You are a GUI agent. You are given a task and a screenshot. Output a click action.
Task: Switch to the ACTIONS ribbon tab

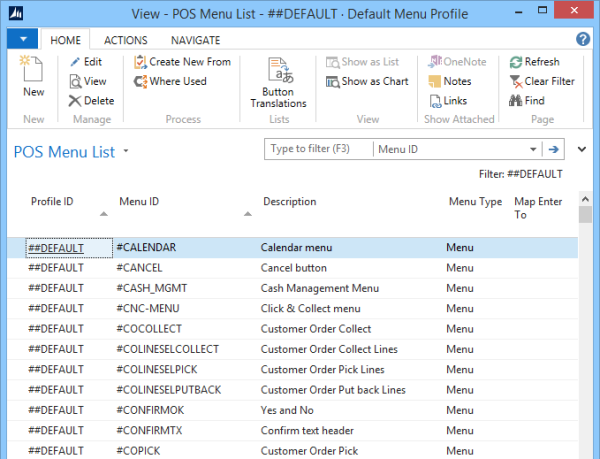(x=125, y=40)
